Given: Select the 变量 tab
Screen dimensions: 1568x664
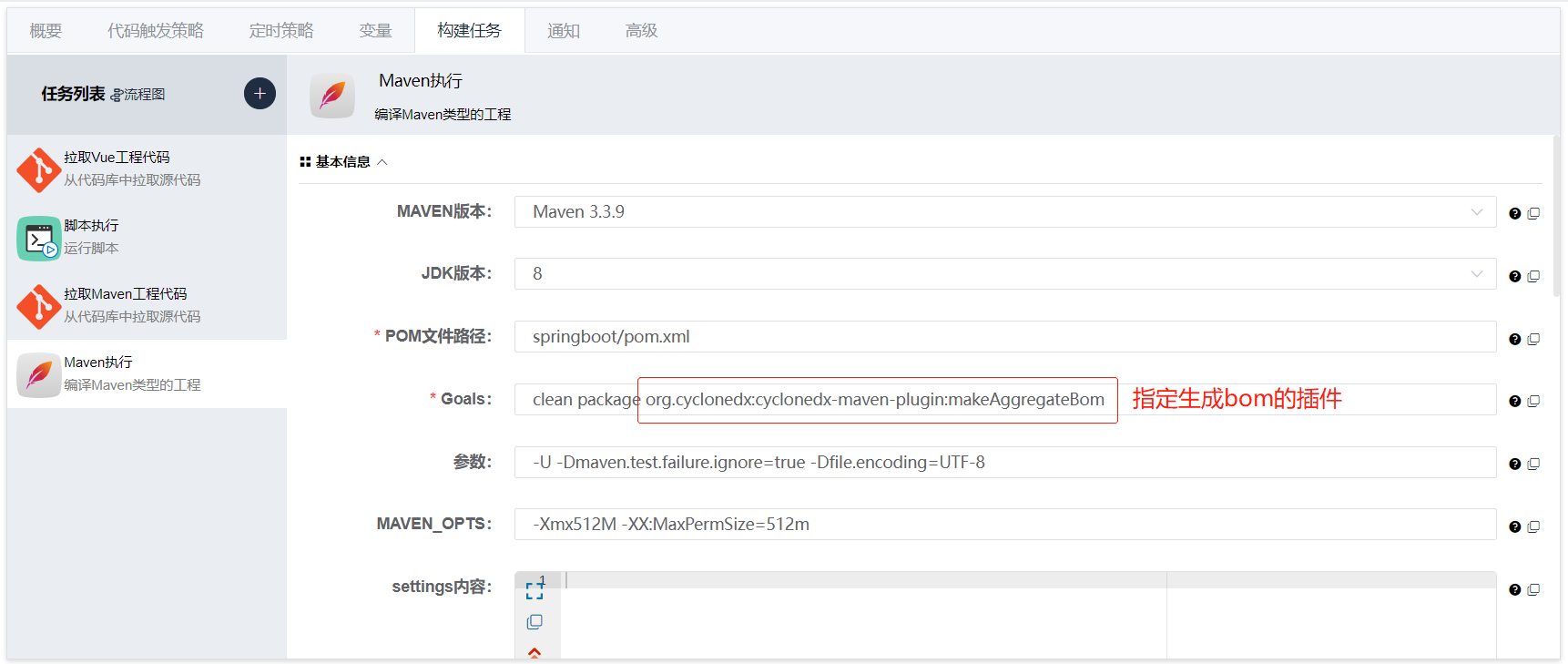Looking at the screenshot, I should (375, 31).
